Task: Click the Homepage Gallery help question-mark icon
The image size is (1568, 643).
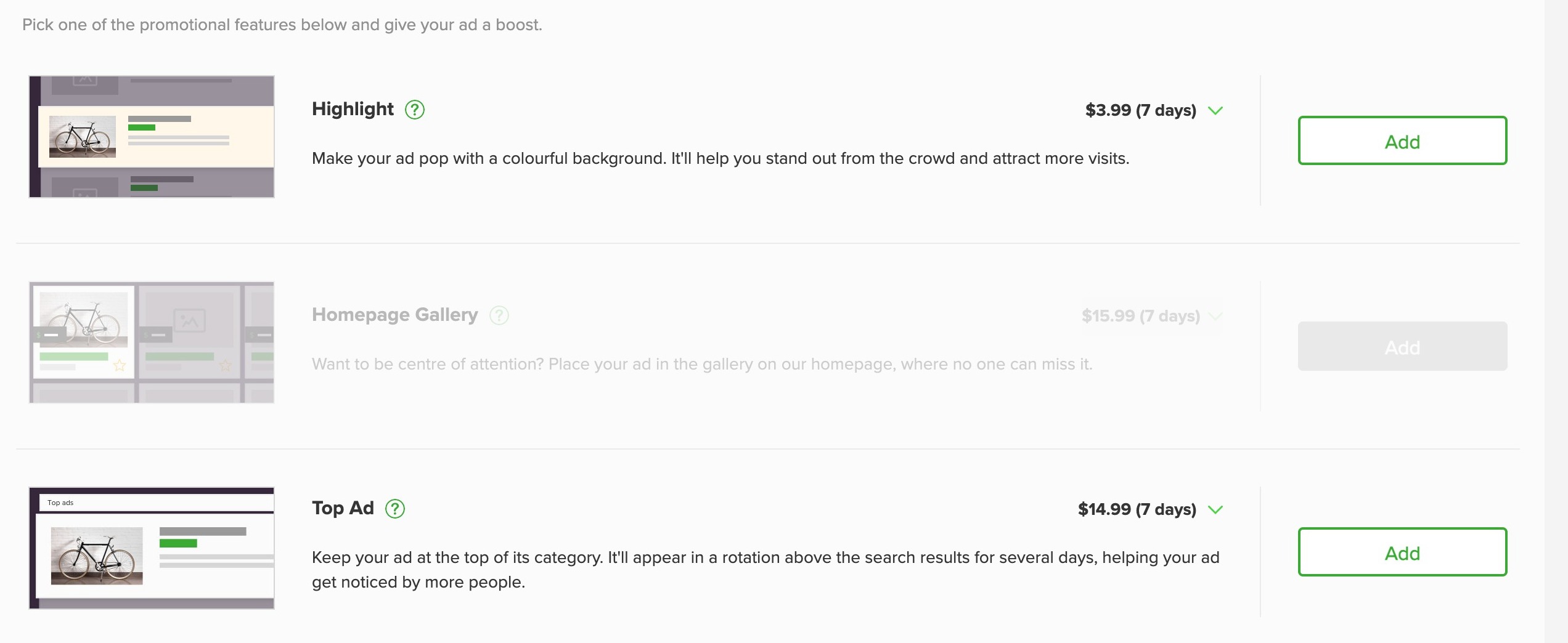Action: 499,315
